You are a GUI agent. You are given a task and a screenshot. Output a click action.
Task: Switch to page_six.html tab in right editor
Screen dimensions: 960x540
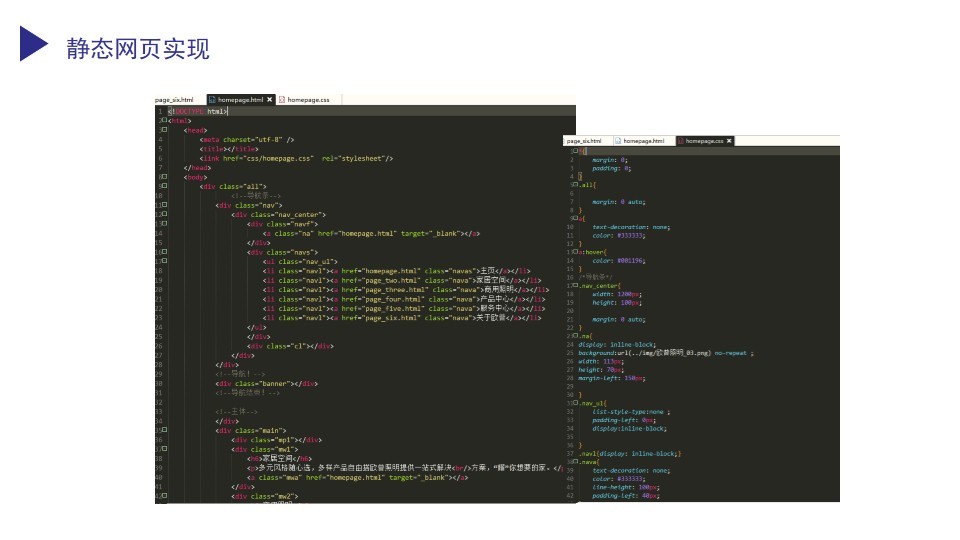(x=584, y=141)
